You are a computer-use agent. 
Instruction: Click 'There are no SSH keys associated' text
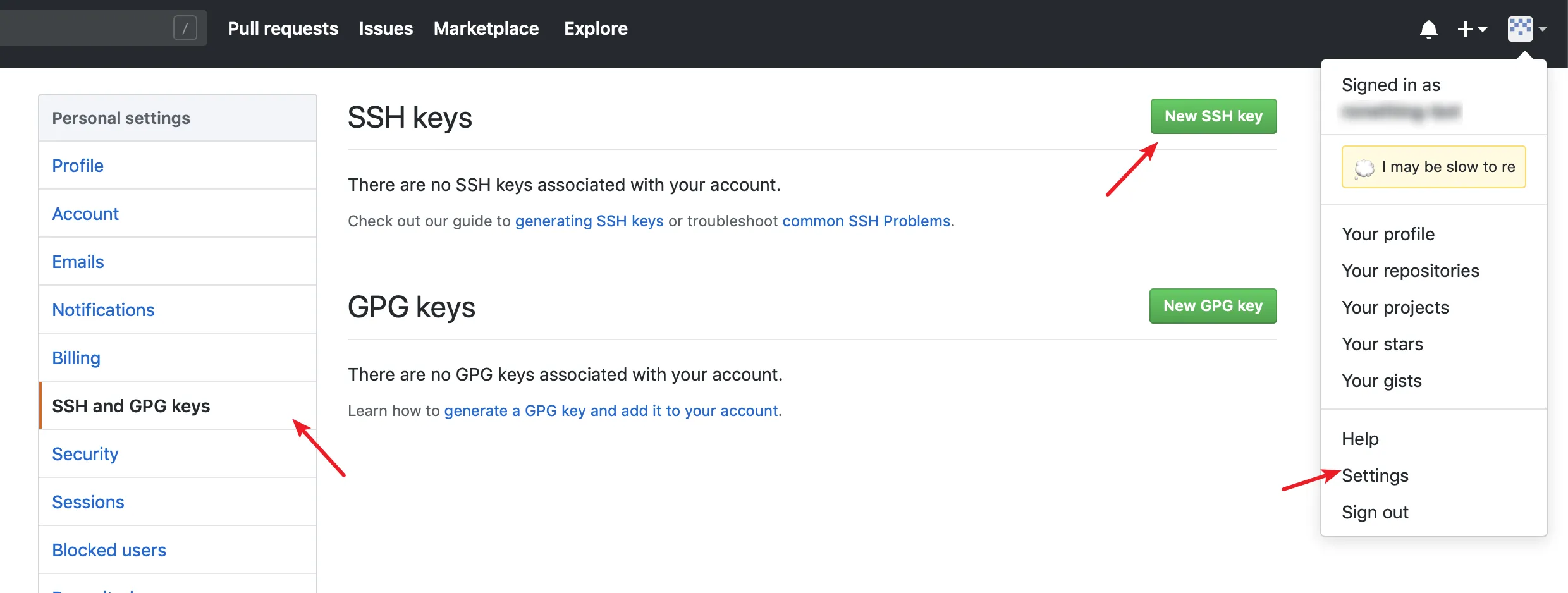pos(564,185)
